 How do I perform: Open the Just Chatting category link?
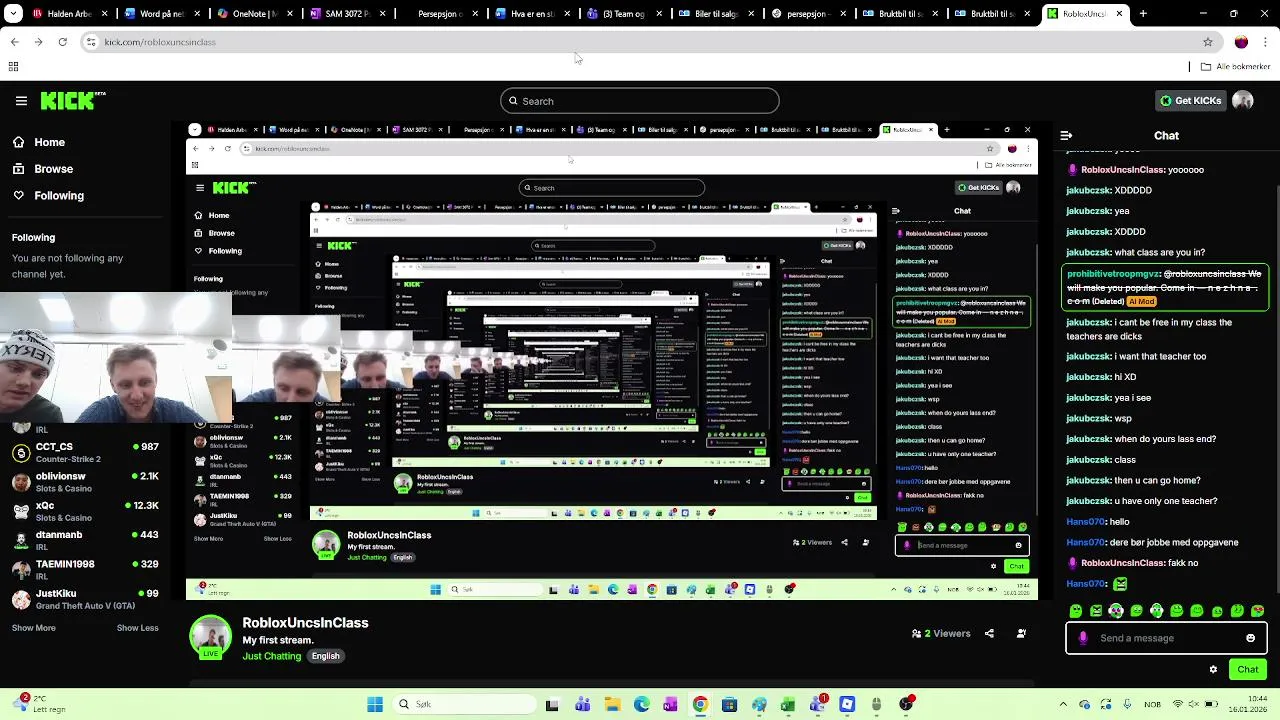pyautogui.click(x=271, y=656)
